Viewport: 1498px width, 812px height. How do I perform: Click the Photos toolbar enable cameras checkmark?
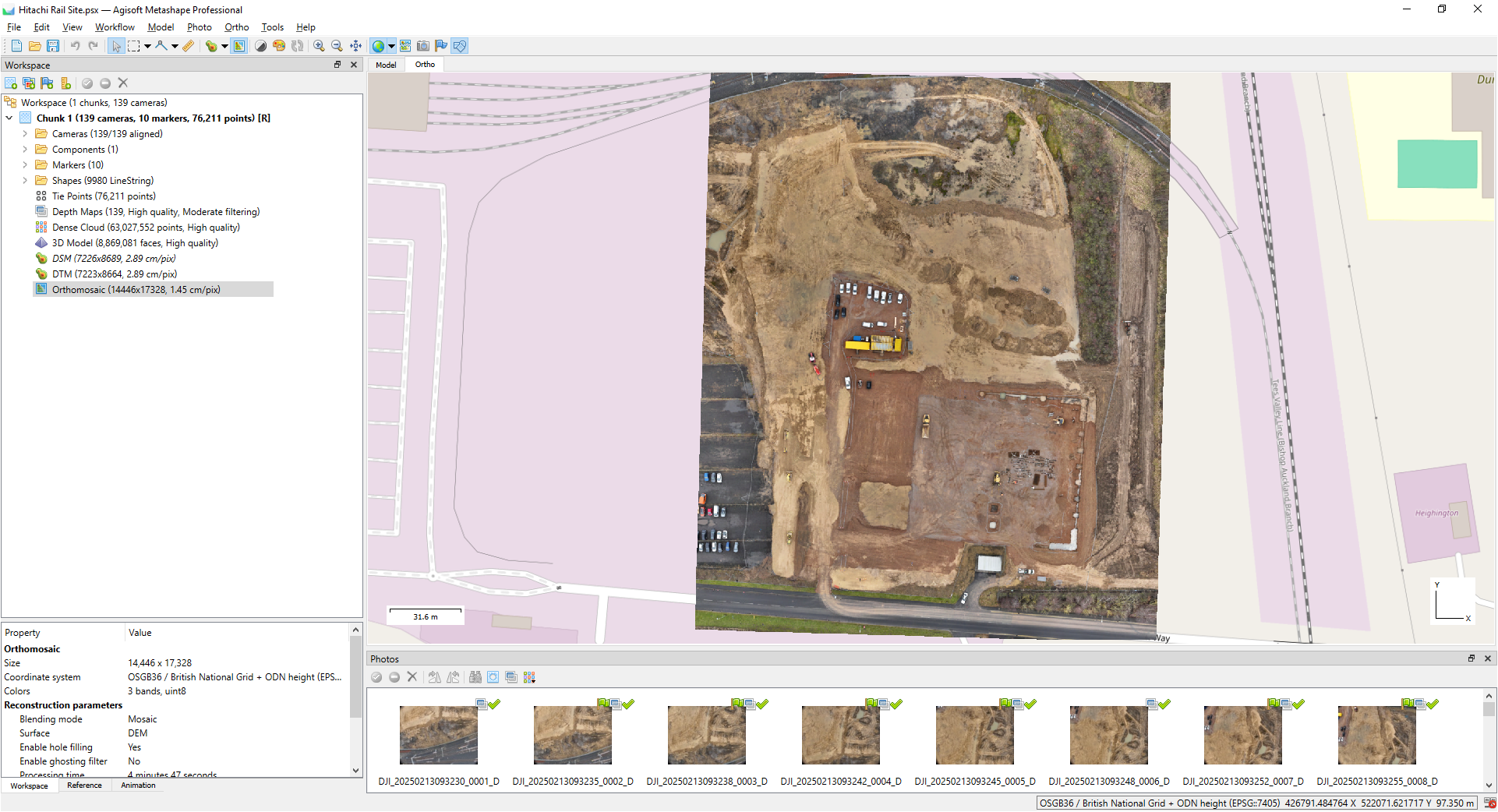tap(376, 677)
